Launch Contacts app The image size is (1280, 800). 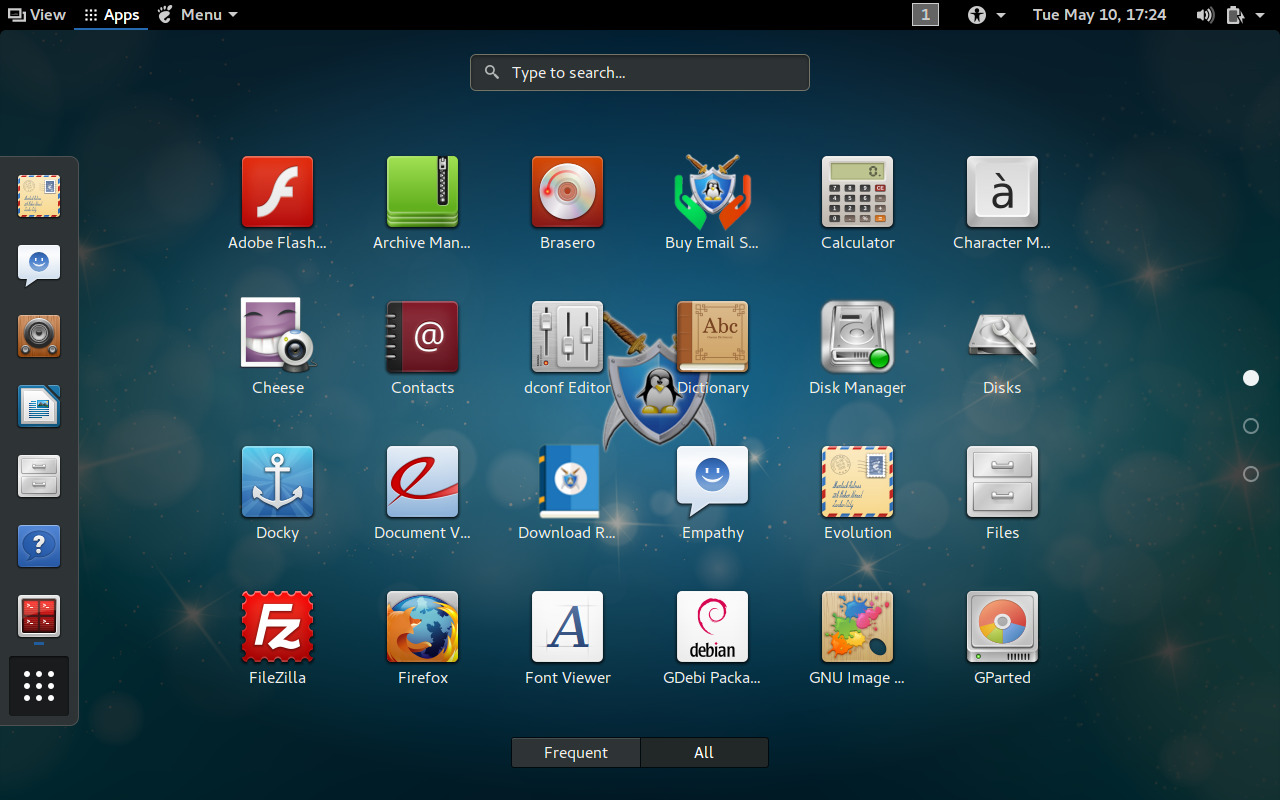(422, 337)
